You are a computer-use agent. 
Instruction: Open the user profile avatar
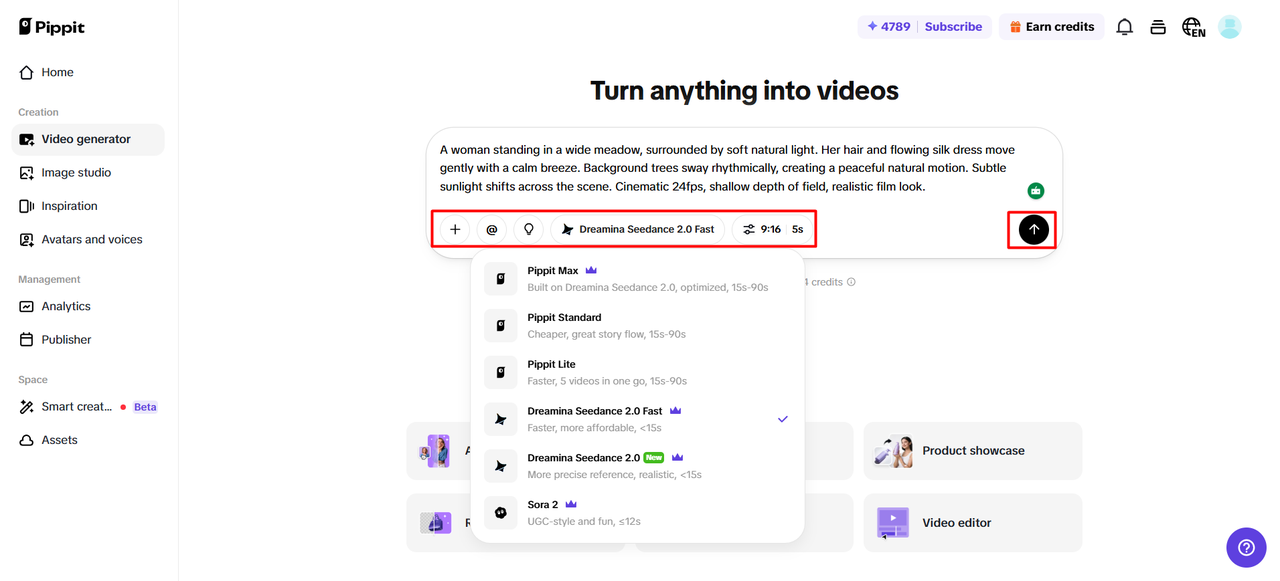coord(1230,27)
